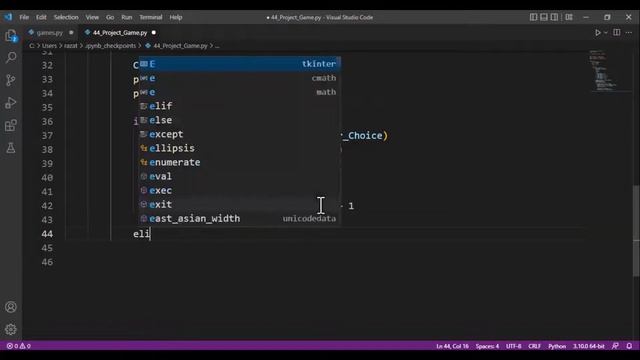This screenshot has width=640, height=360.
Task: Pick the east_asian_width suggestion
Action: pos(239,218)
